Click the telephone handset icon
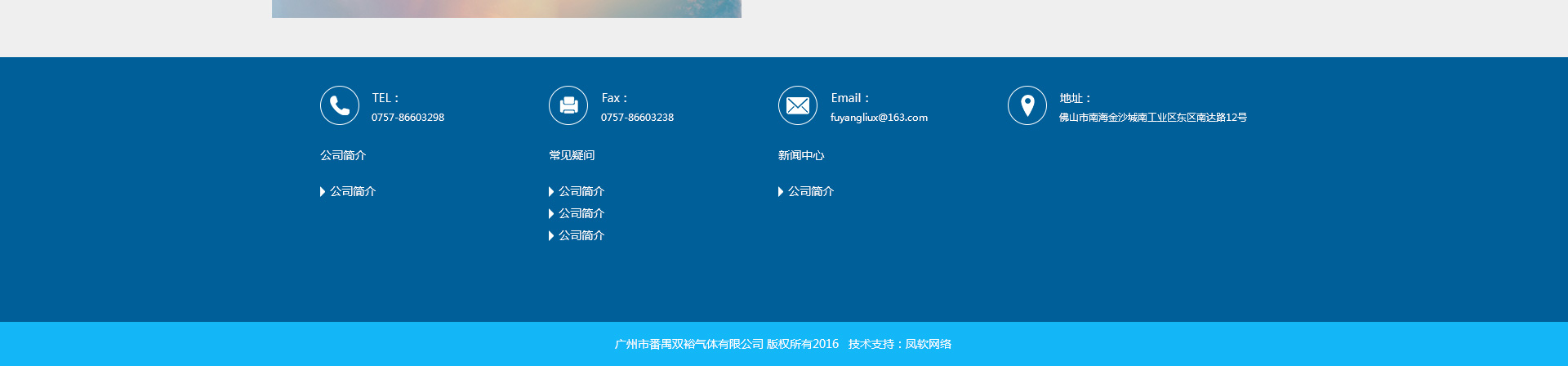The image size is (1568, 366). (340, 105)
